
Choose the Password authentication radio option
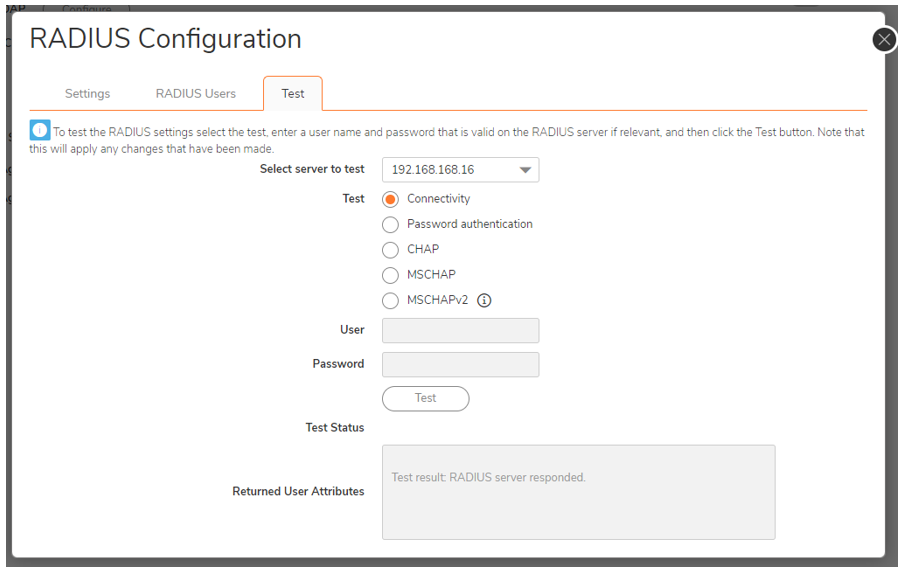[x=390, y=225]
